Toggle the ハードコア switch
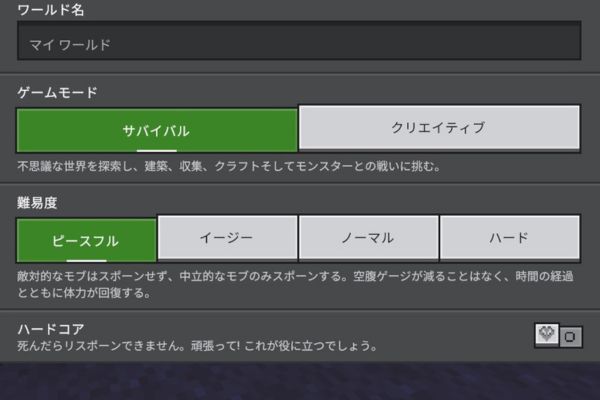The image size is (600, 400). (558, 336)
